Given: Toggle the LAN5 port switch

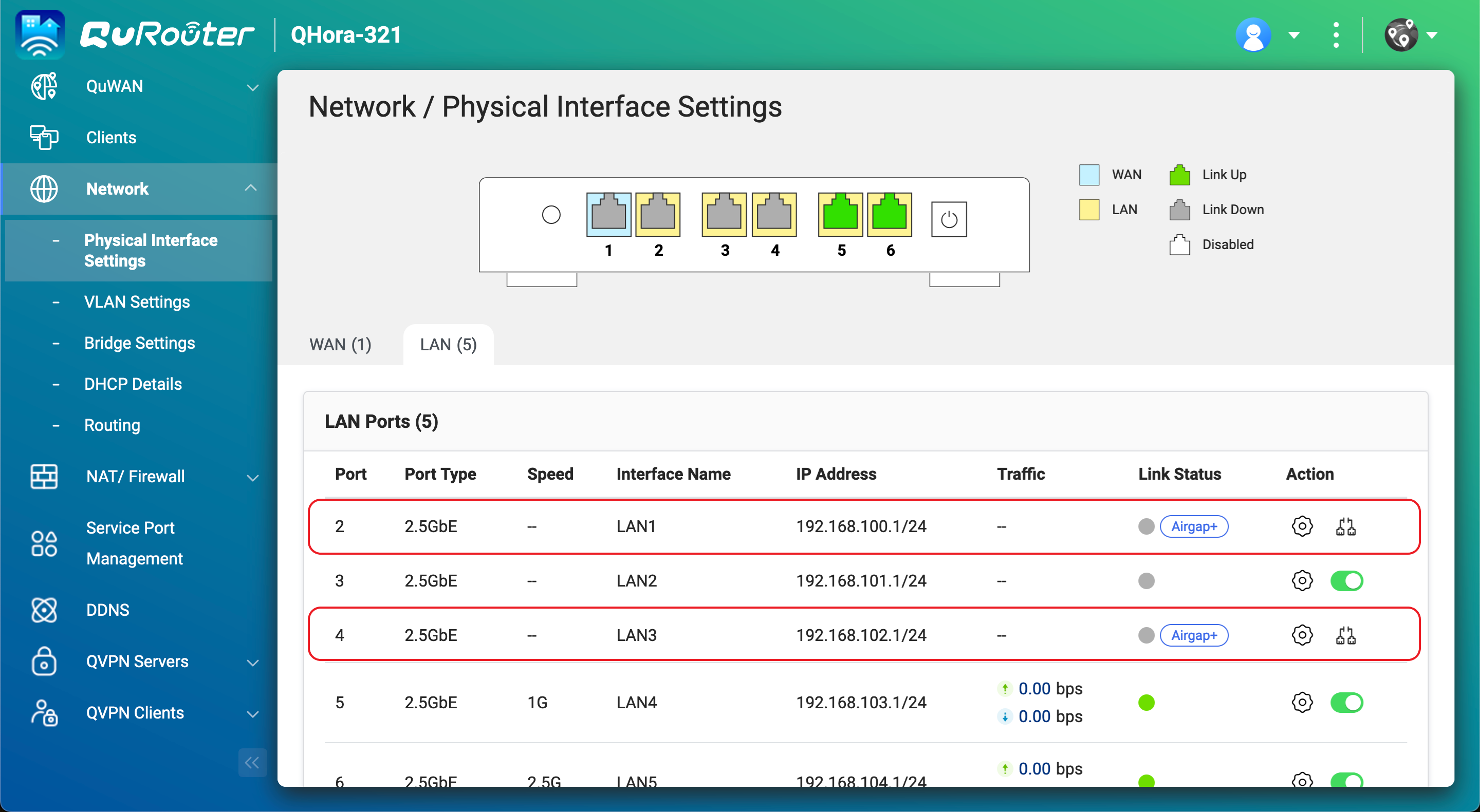Looking at the screenshot, I should coord(1346,780).
